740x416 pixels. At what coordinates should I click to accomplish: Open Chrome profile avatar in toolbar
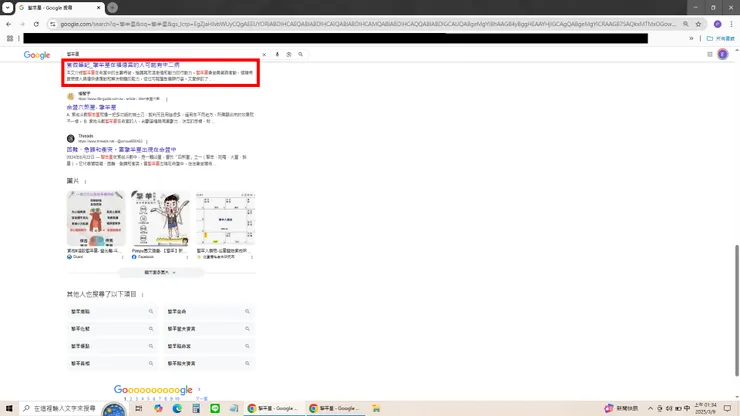[717, 24]
